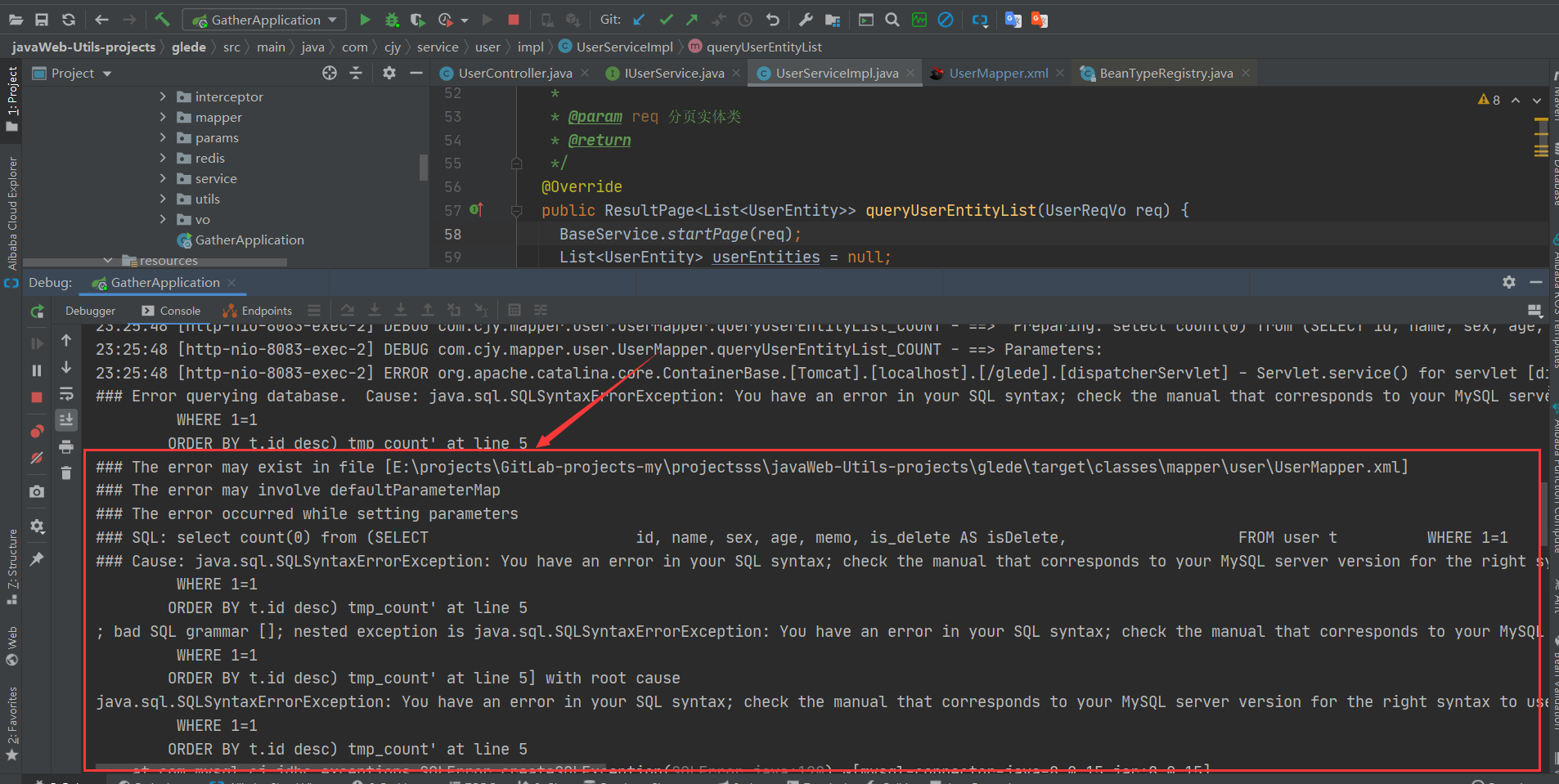Open Project Structure icon in toolbar
The image size is (1559, 784).
[833, 20]
